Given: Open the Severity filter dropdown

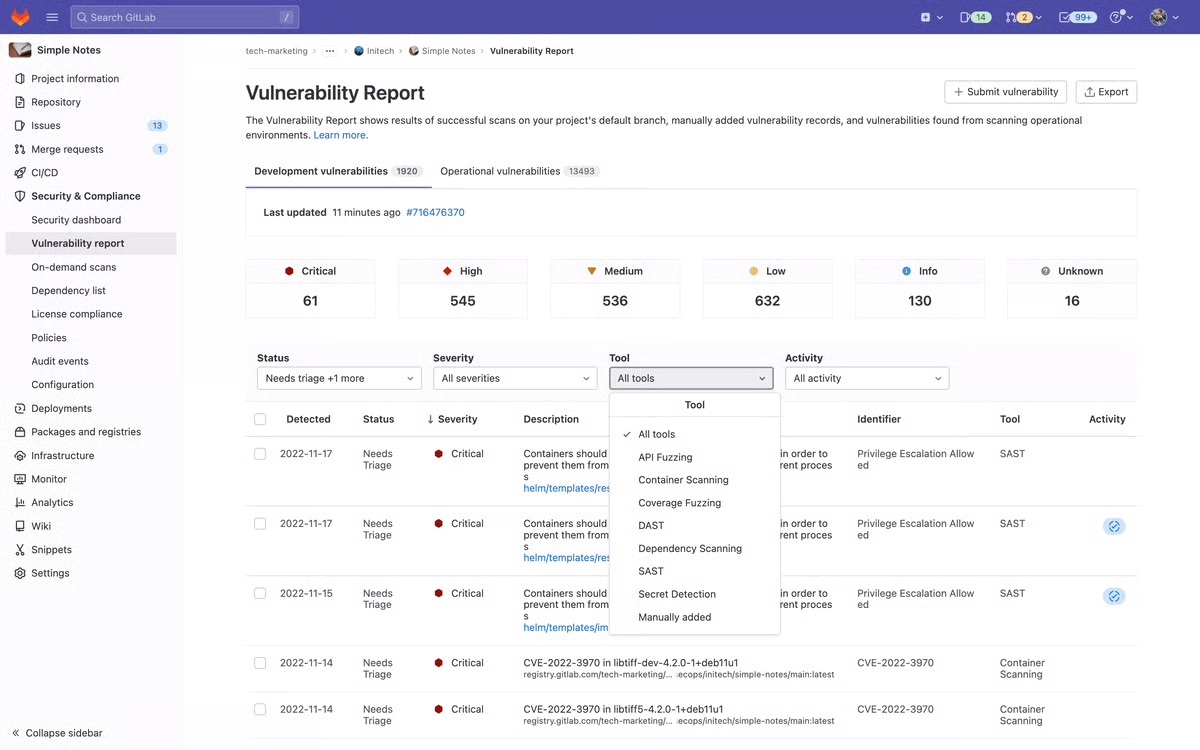Looking at the screenshot, I should pyautogui.click(x=514, y=378).
